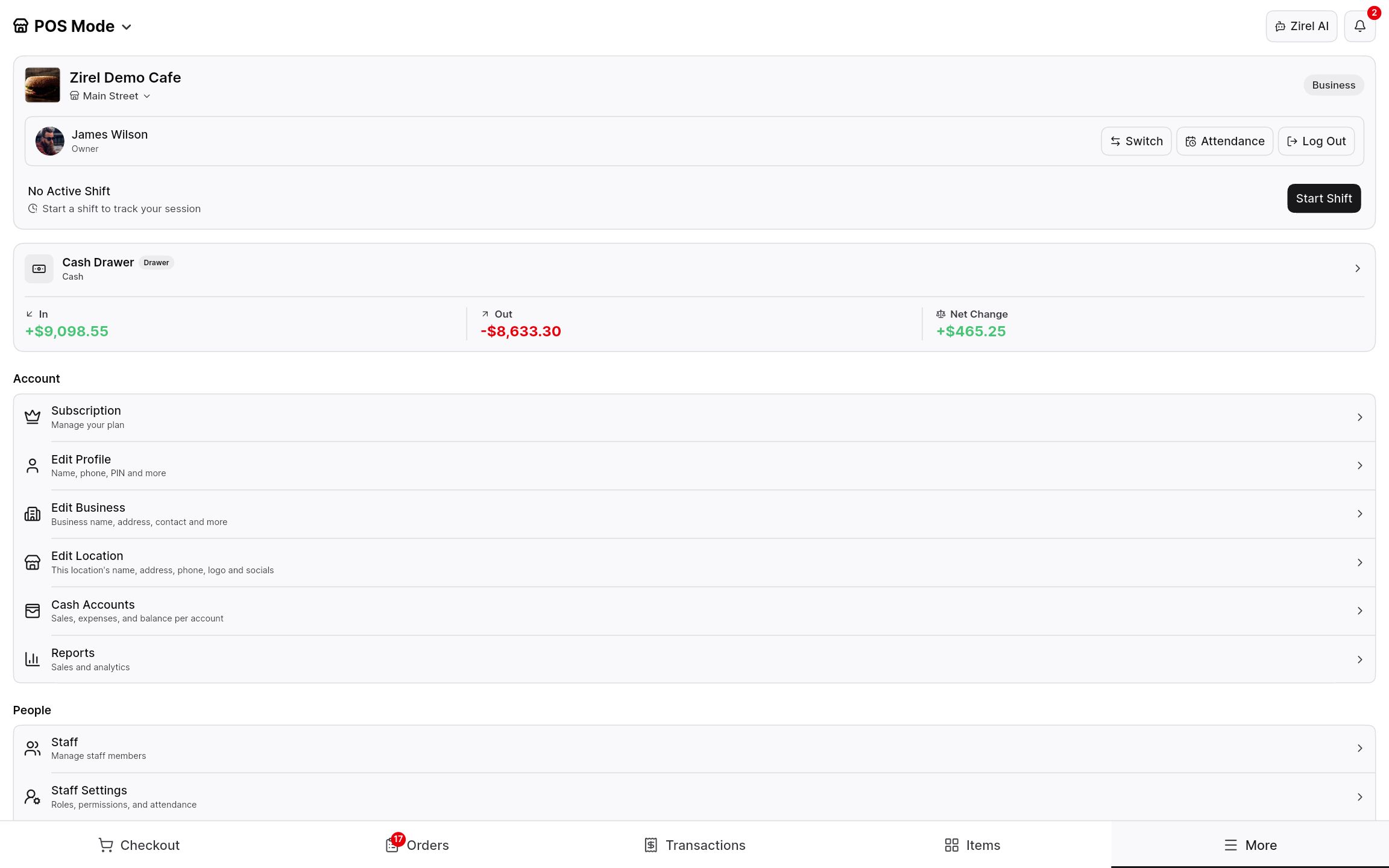Click the +$465.25 Net Change amount
Screen dimensions: 1389x868
[x=971, y=331]
